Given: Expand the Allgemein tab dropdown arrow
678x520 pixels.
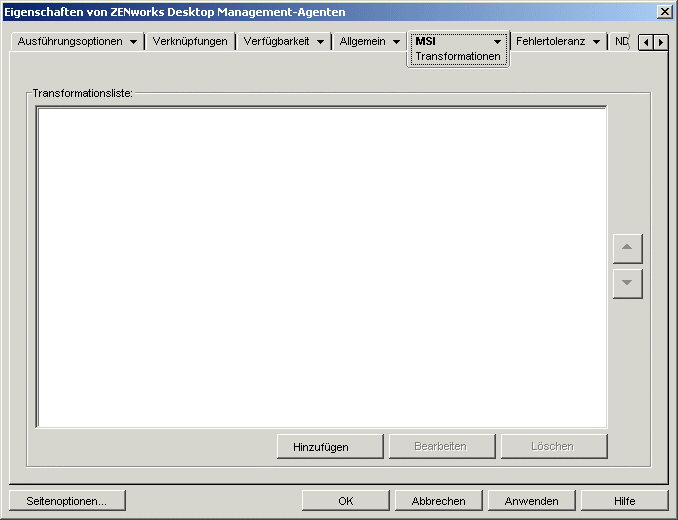Looking at the screenshot, I should 397,42.
